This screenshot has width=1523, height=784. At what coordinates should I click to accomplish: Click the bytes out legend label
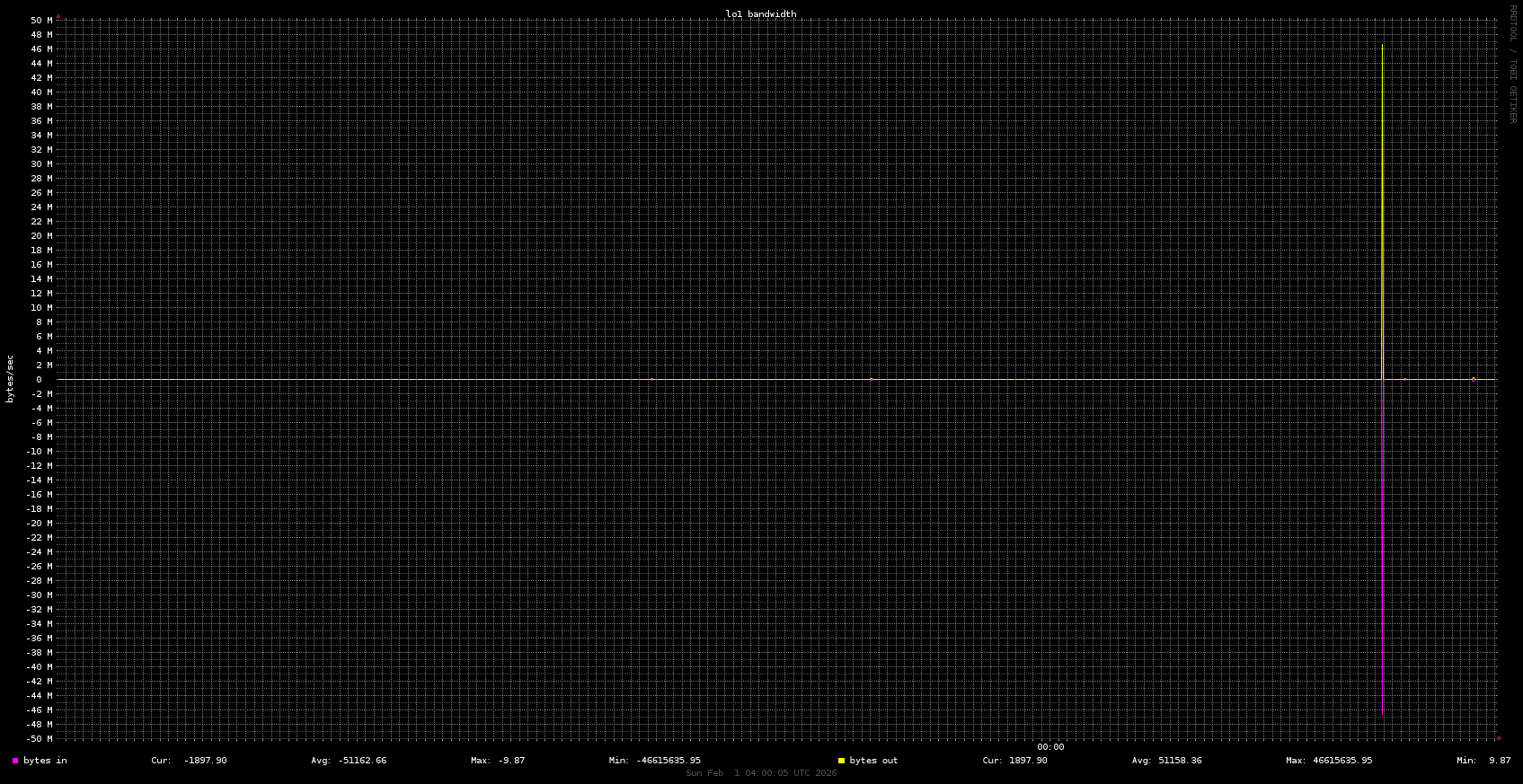873,761
